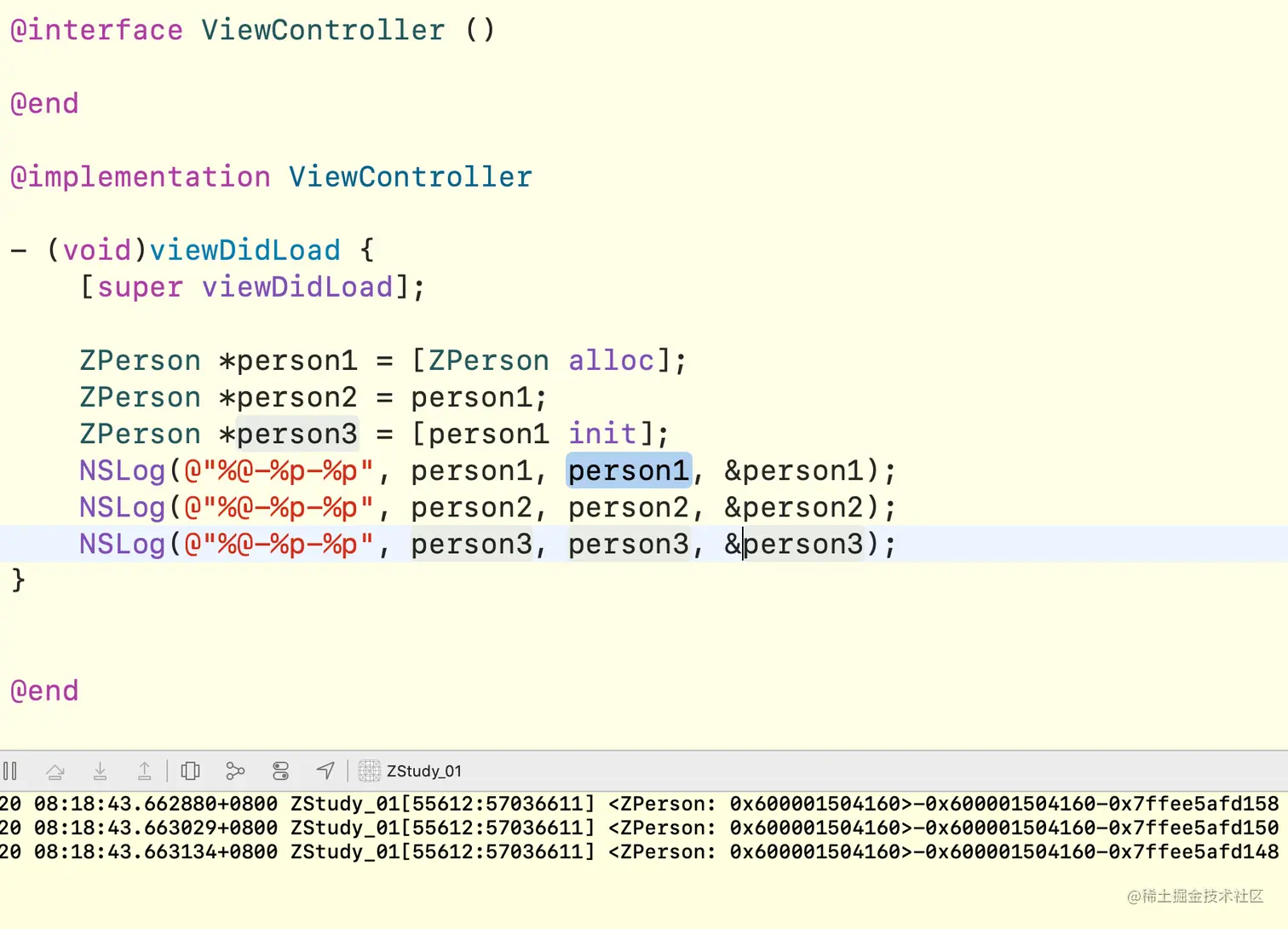Click the @interface keyword
This screenshot has height=929, width=1288.
point(96,30)
